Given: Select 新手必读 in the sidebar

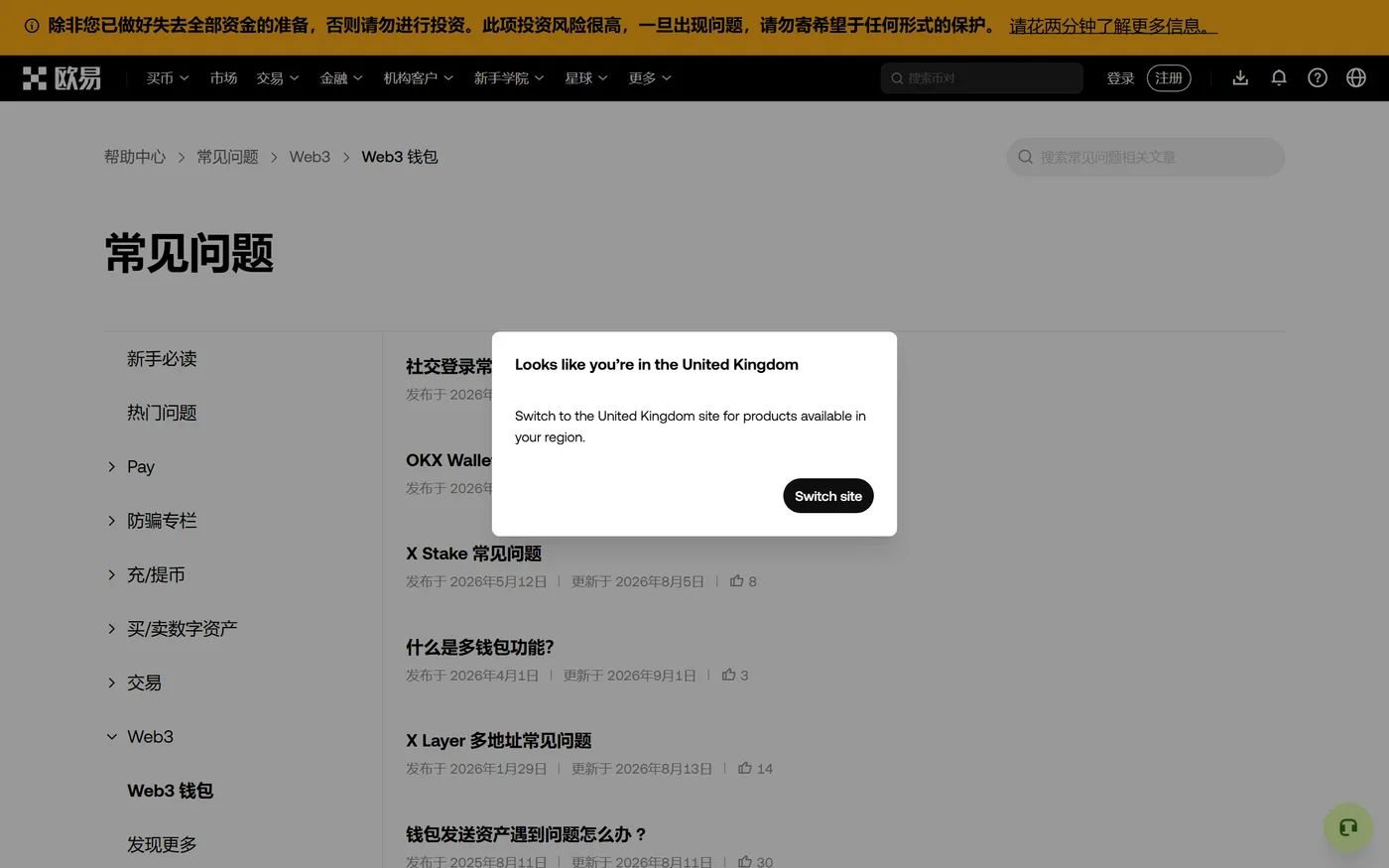Looking at the screenshot, I should click(162, 359).
